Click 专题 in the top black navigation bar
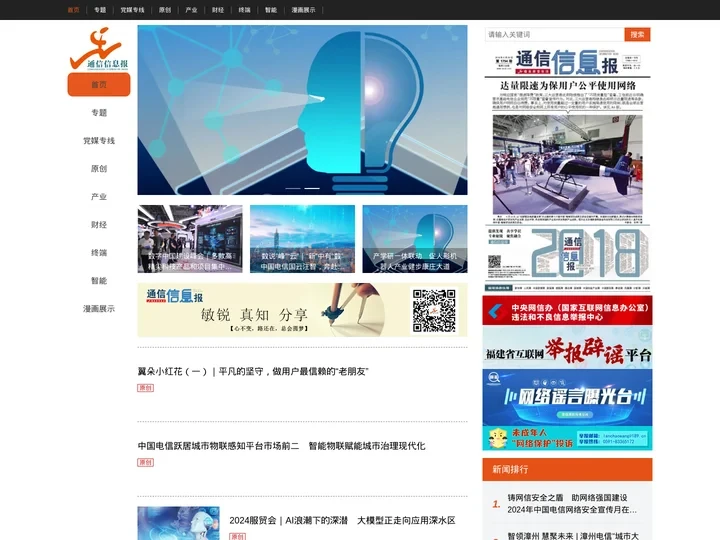The image size is (720, 540). tap(100, 10)
